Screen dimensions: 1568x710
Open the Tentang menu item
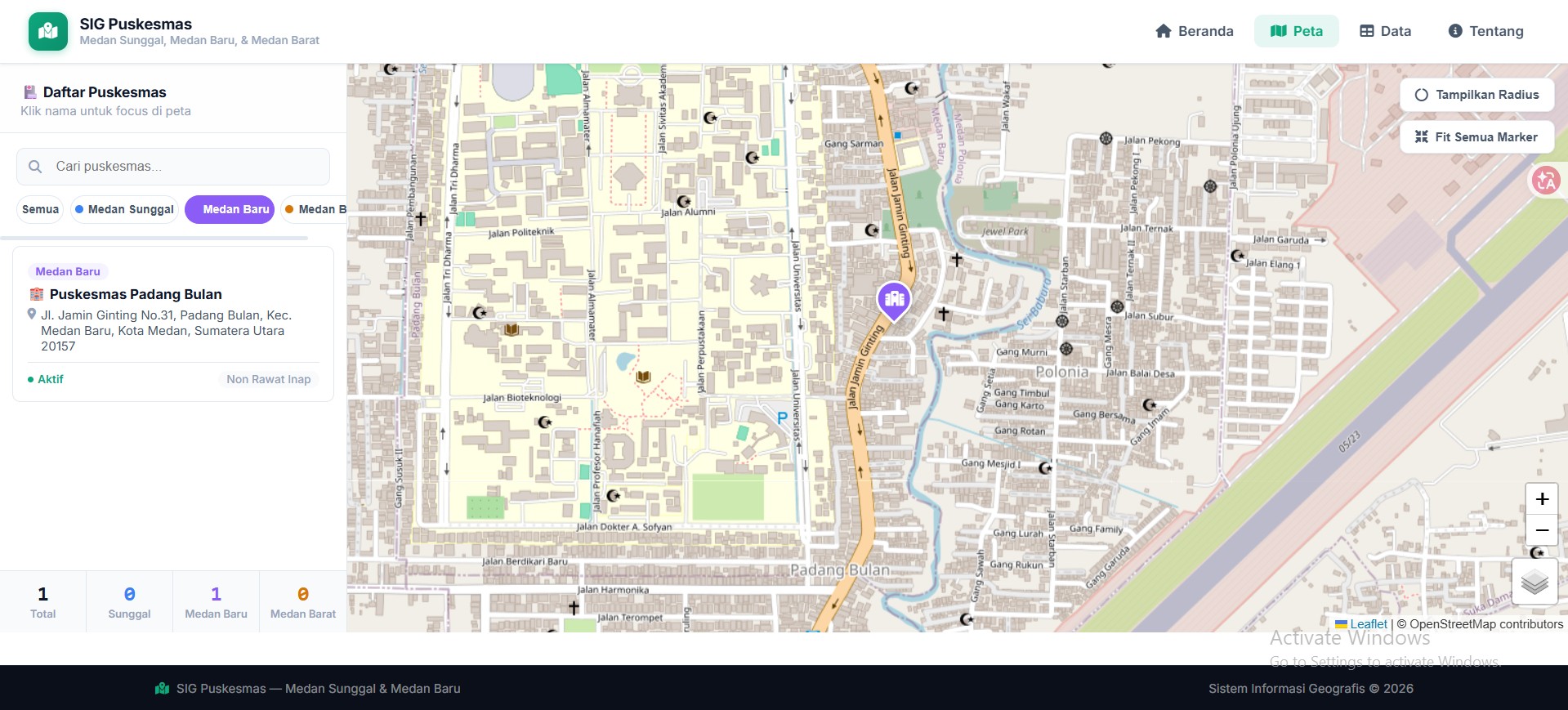[1485, 31]
